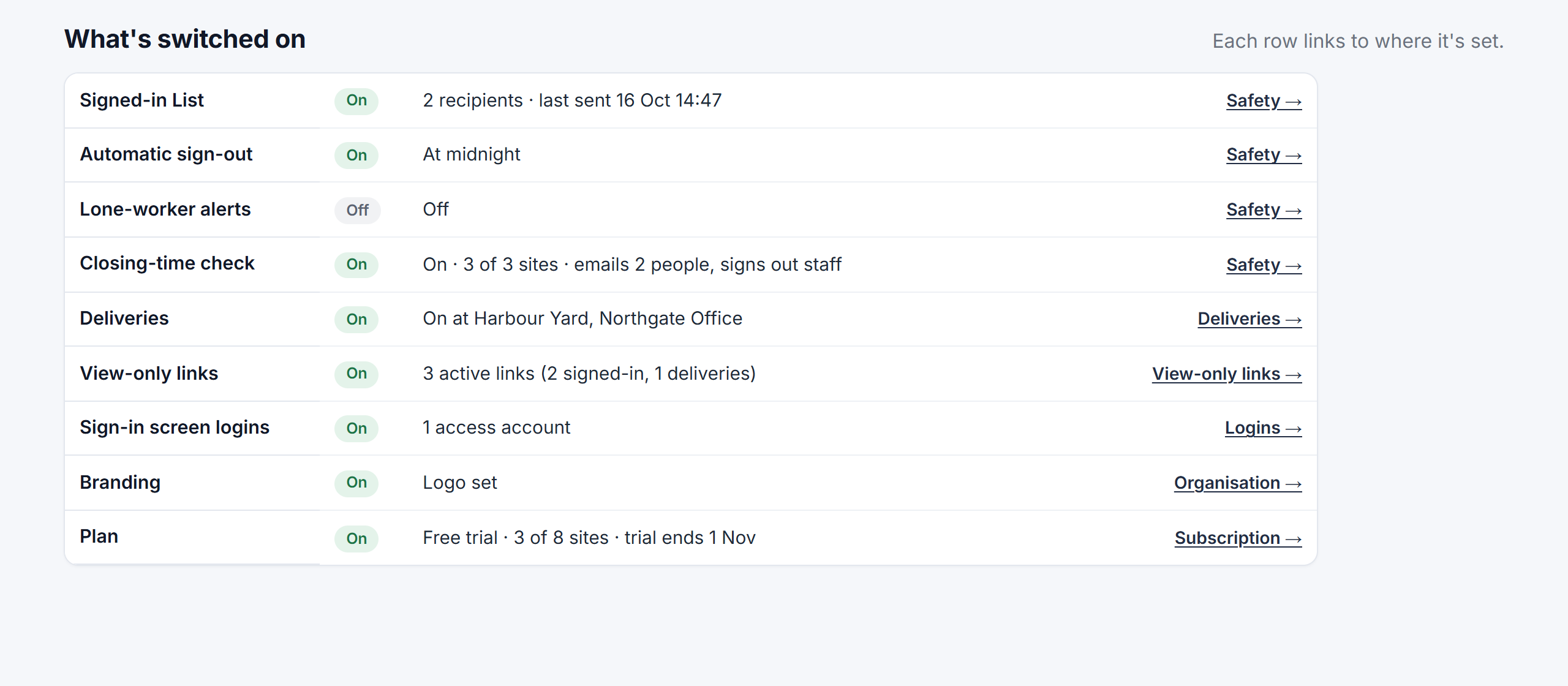
Task: Open the Subscription link for Plan
Action: [x=1238, y=538]
